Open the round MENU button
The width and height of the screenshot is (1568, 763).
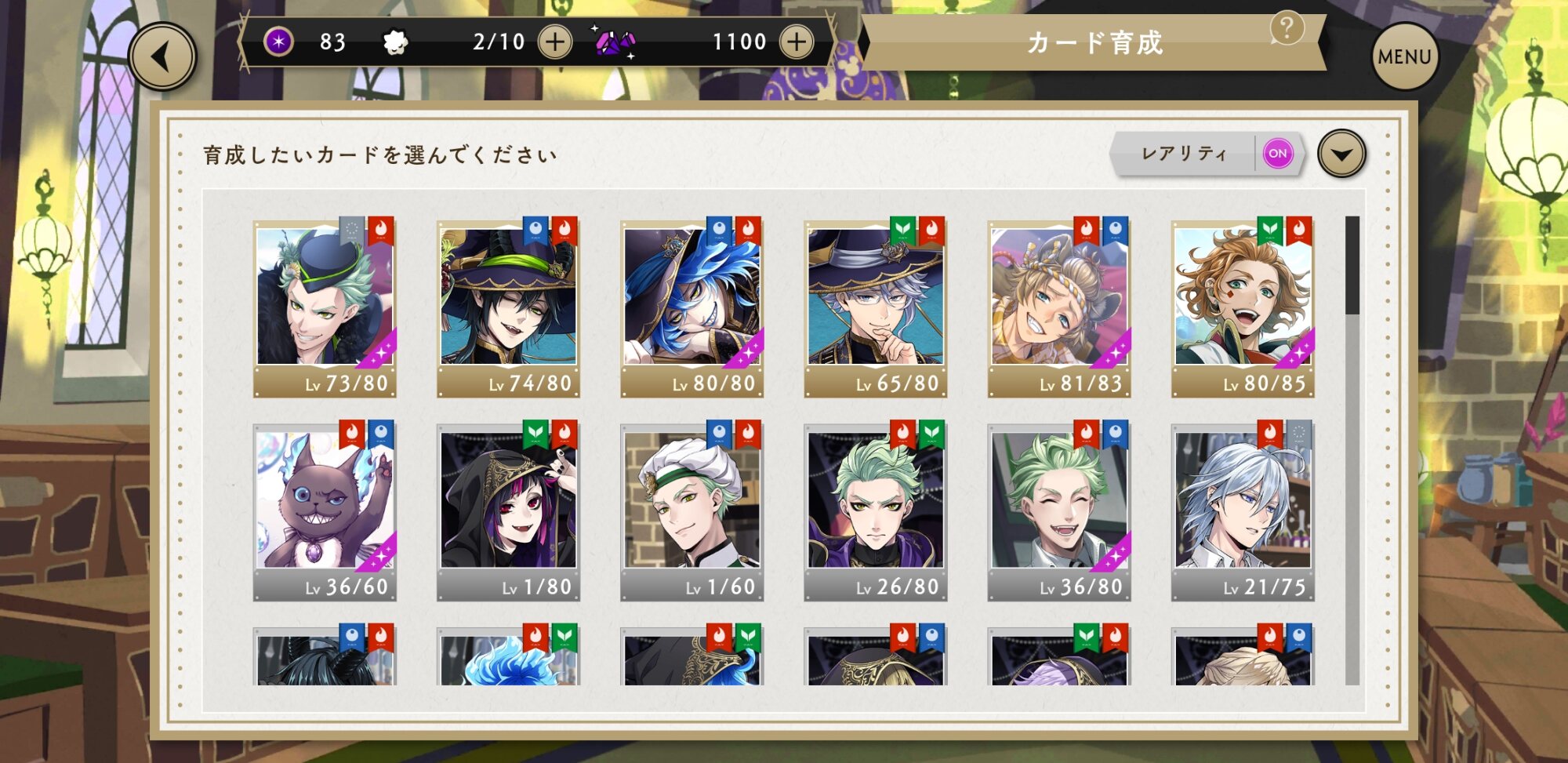pos(1404,56)
